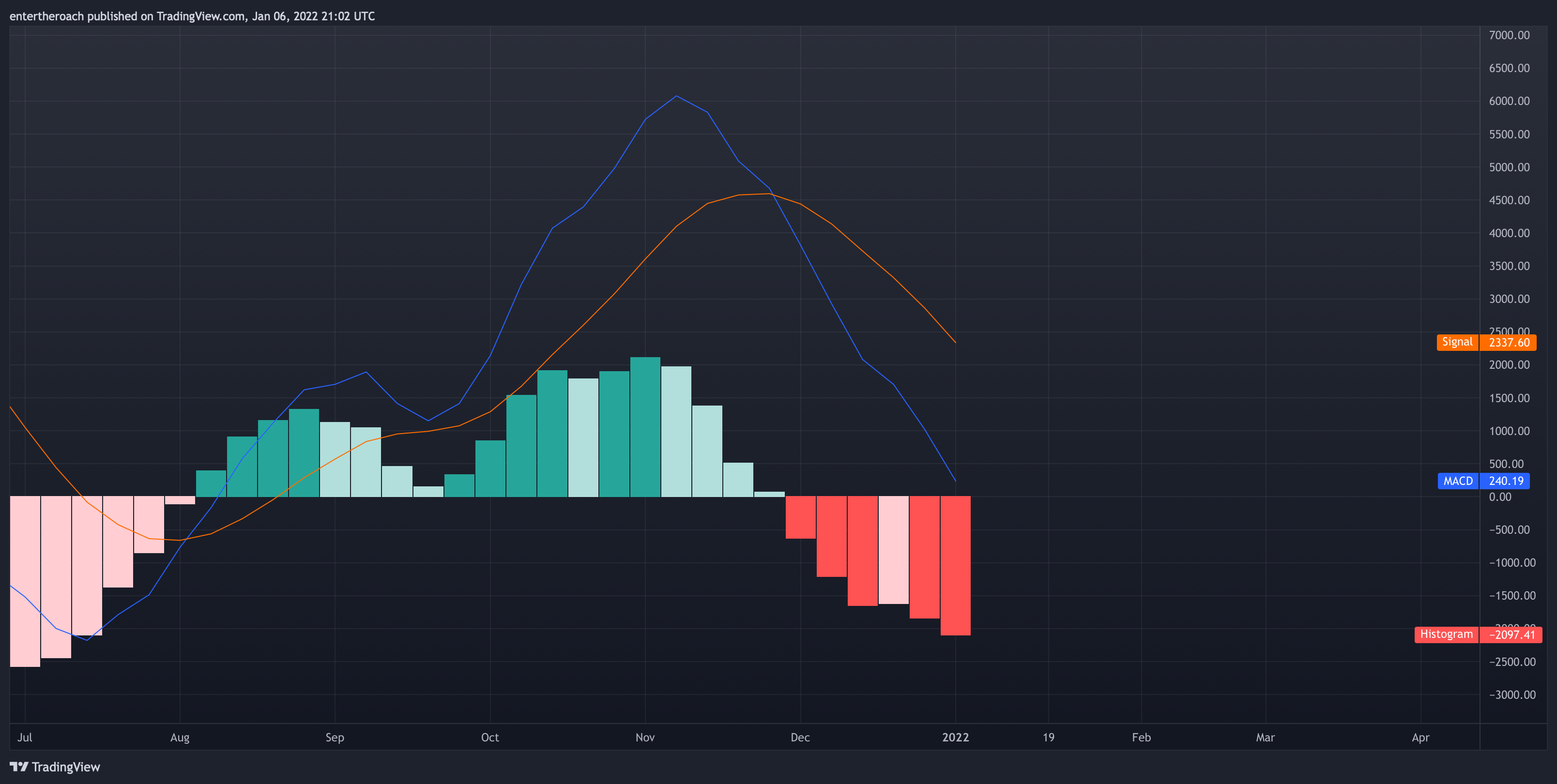Click the 6000.00 price scale label

(1509, 101)
